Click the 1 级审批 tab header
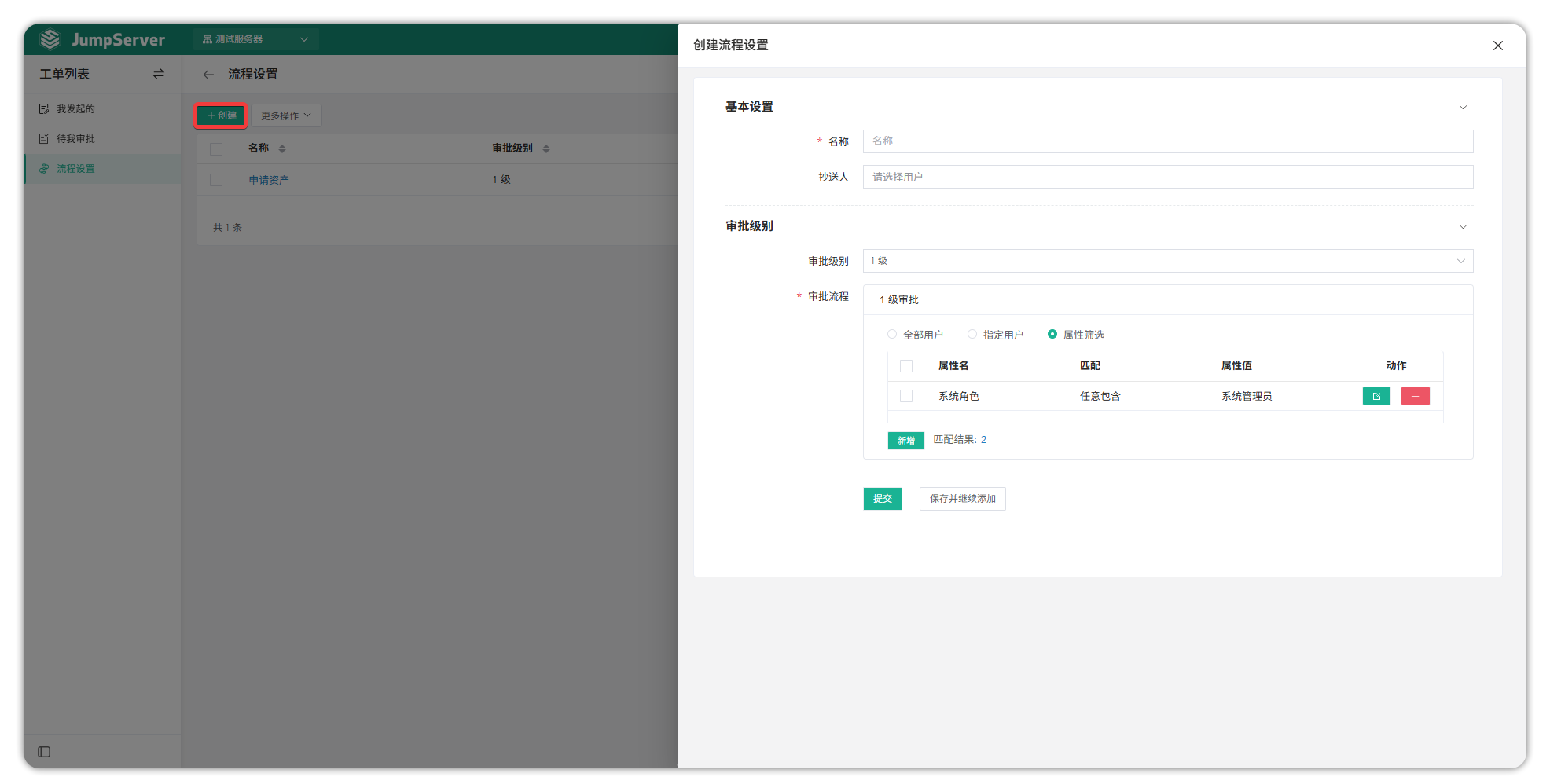Viewport: 1550px width, 784px height. [899, 300]
